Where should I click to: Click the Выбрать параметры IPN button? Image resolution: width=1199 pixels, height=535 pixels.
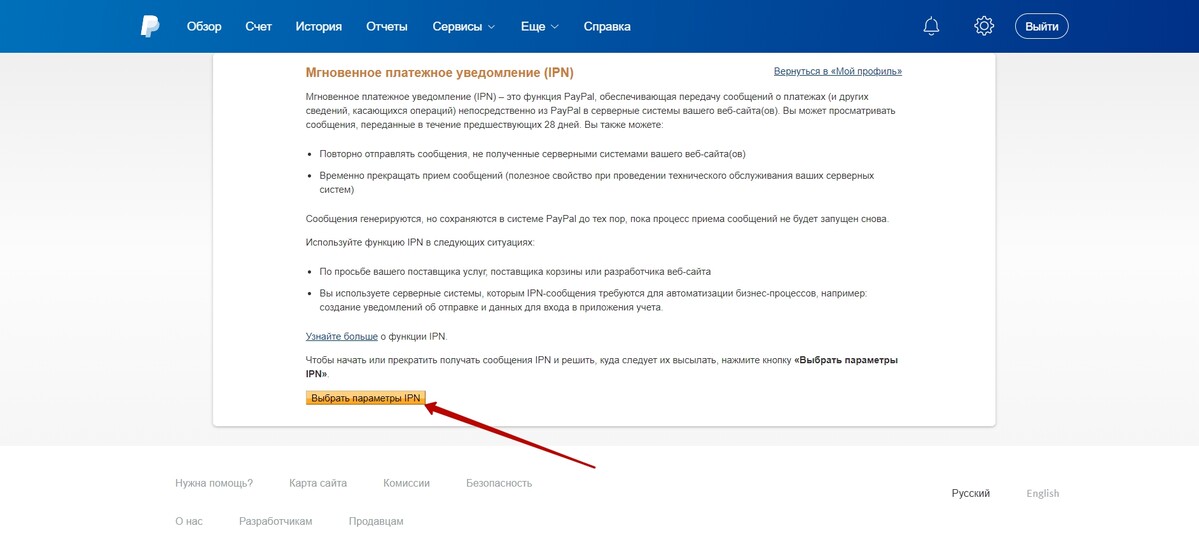[366, 398]
